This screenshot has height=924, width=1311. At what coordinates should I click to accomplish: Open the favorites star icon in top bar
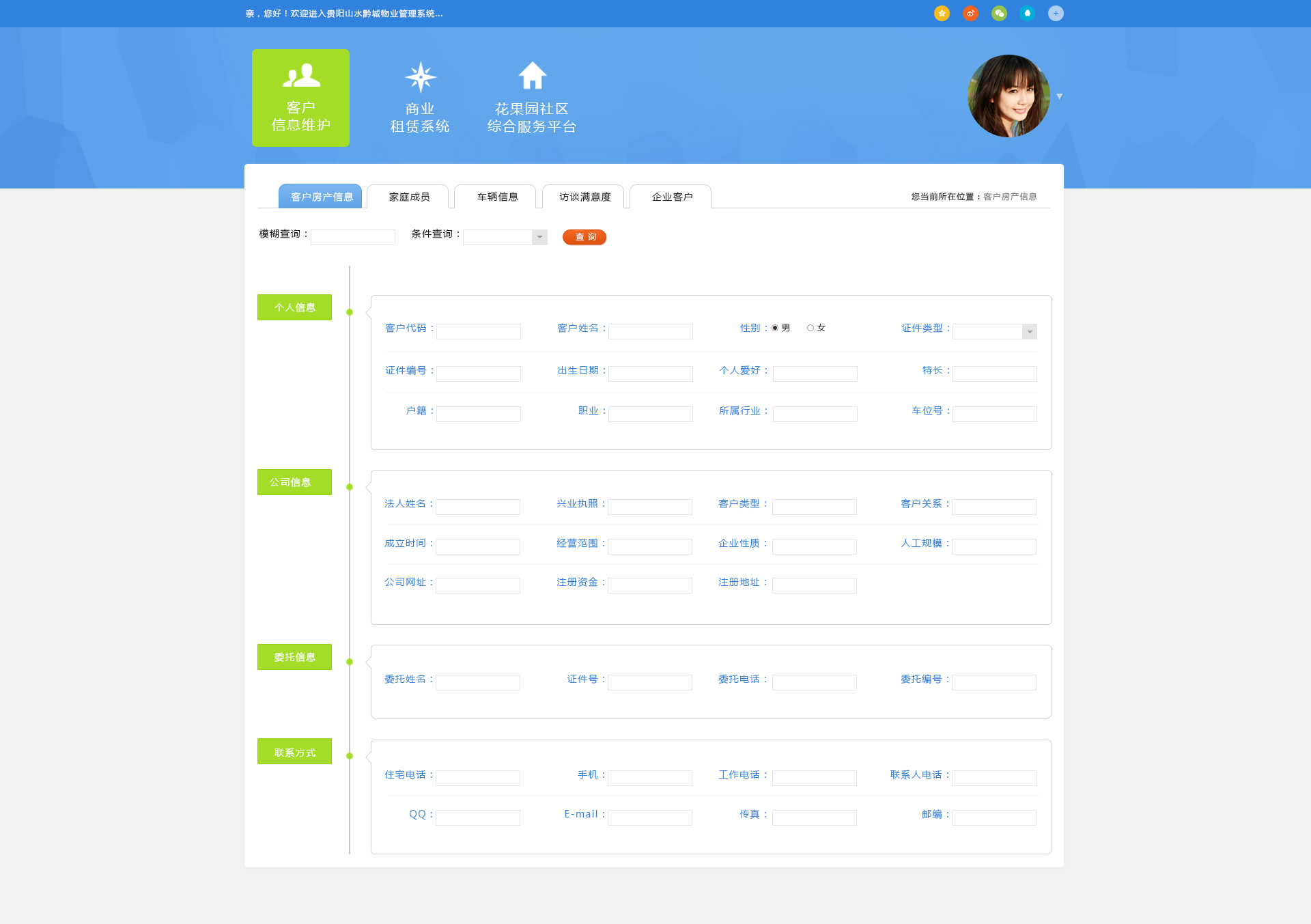(942, 13)
